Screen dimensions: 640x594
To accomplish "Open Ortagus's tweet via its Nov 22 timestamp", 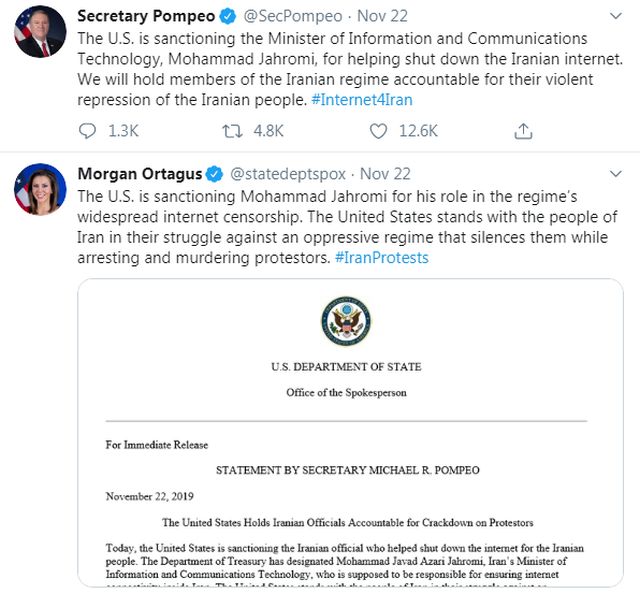I will [x=385, y=174].
